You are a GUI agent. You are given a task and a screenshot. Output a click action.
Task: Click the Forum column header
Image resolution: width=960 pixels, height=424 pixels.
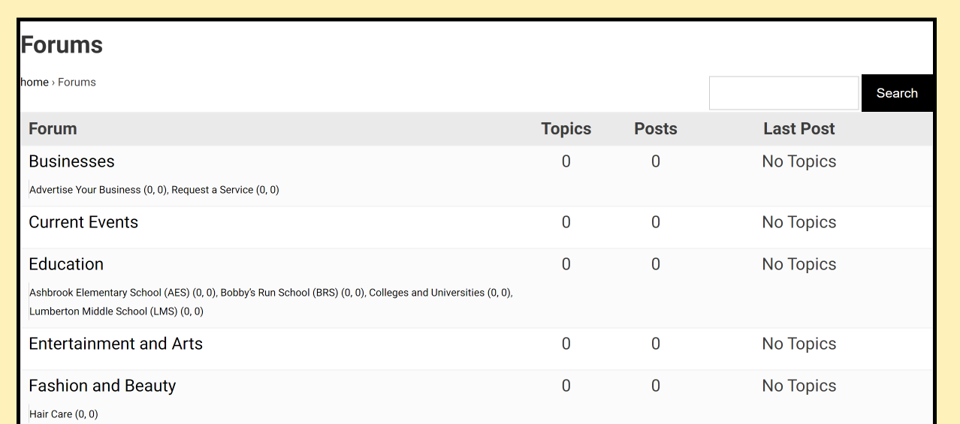[52, 129]
